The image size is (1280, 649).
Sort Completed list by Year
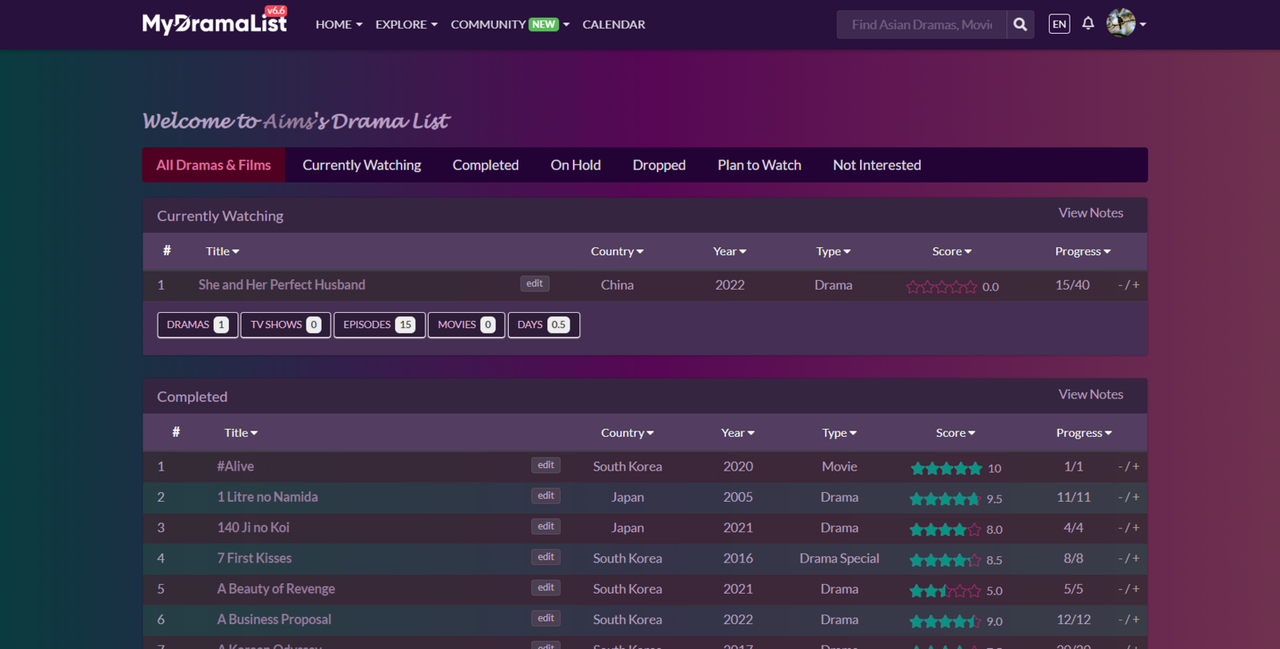pos(738,433)
